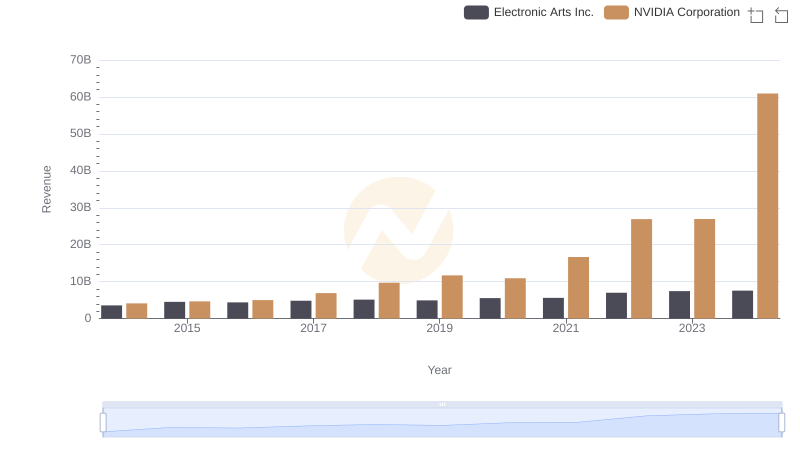Click the data zoom preview area
This screenshot has height=461, width=800.
[442, 423]
